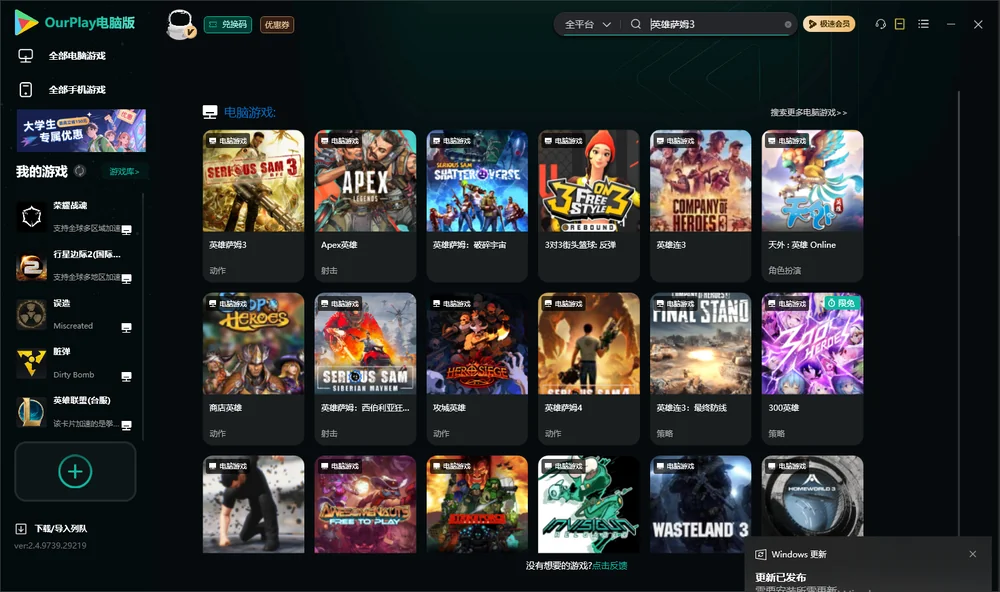Click the PC icon beside Dirty Bomb

[x=126, y=376]
